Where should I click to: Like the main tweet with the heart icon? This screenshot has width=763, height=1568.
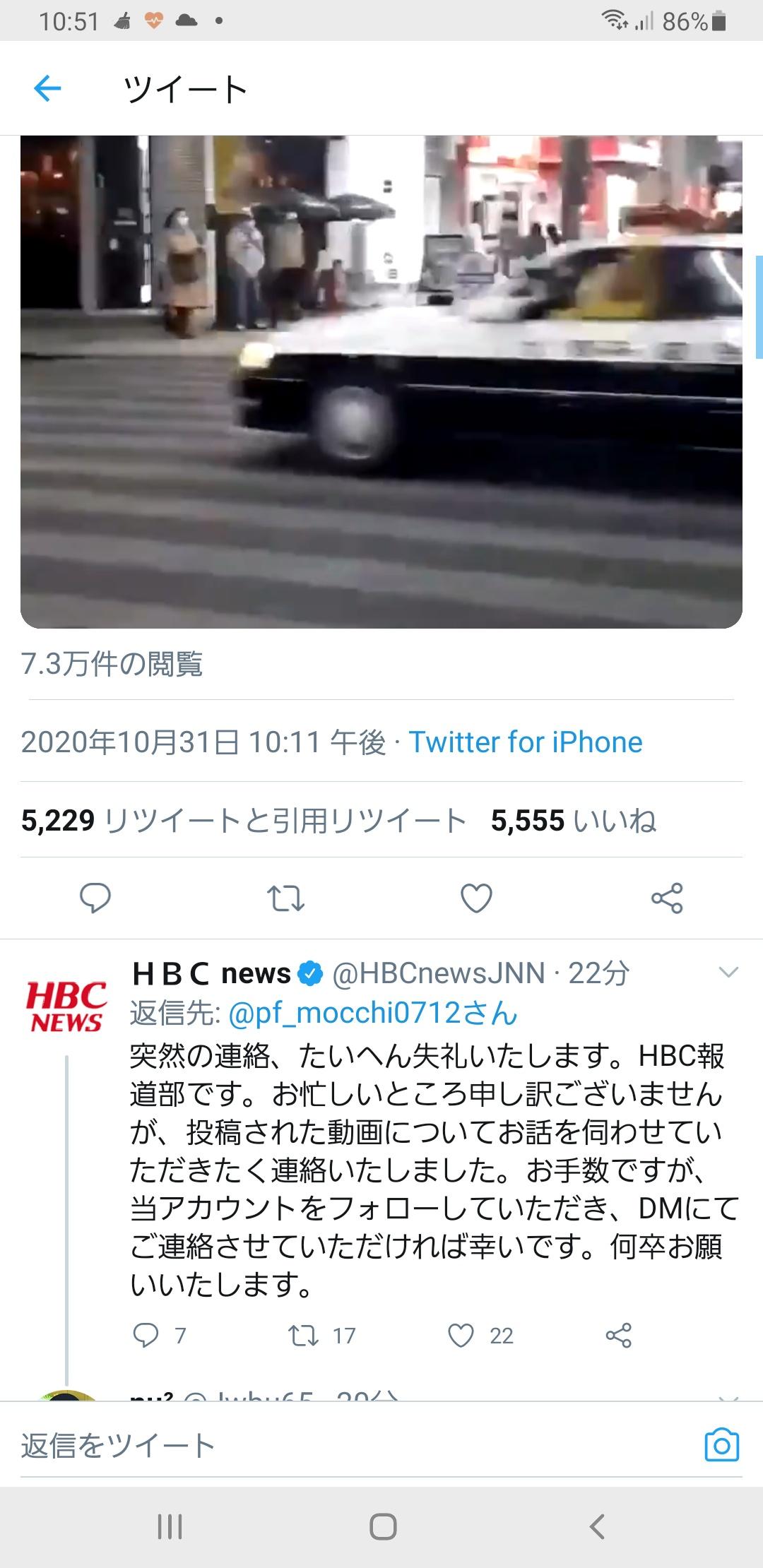[x=476, y=898]
